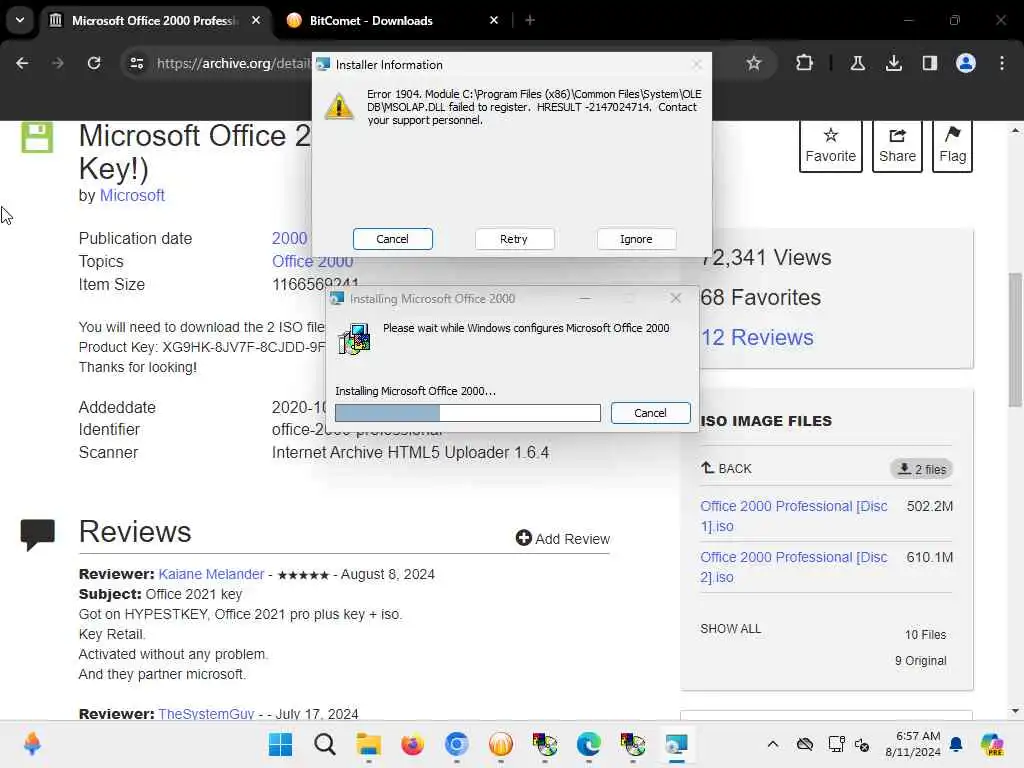Click Cancel in Installer Information dialog

[x=392, y=239]
